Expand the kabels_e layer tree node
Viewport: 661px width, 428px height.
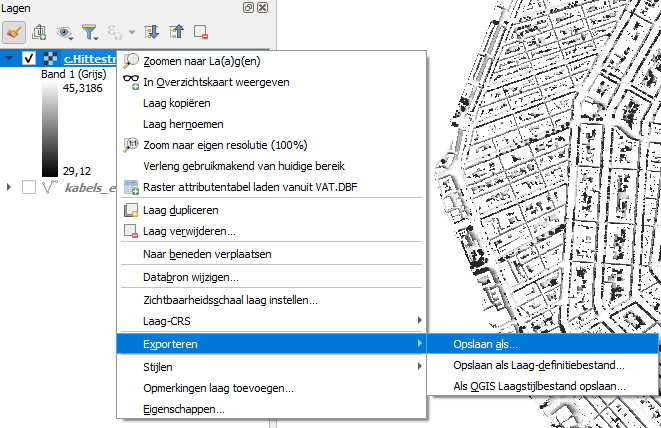pos(9,187)
